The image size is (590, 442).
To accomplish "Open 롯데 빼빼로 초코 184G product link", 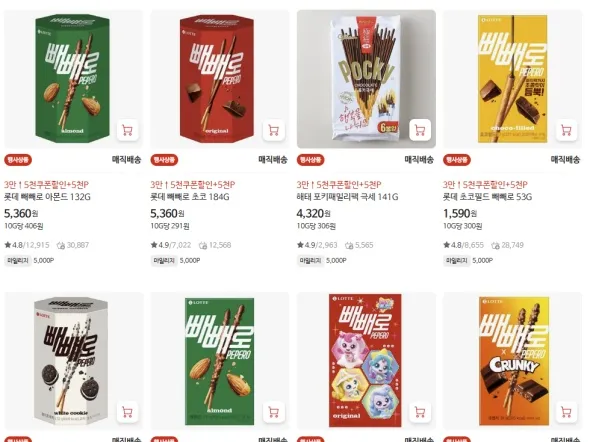I will (190, 197).
